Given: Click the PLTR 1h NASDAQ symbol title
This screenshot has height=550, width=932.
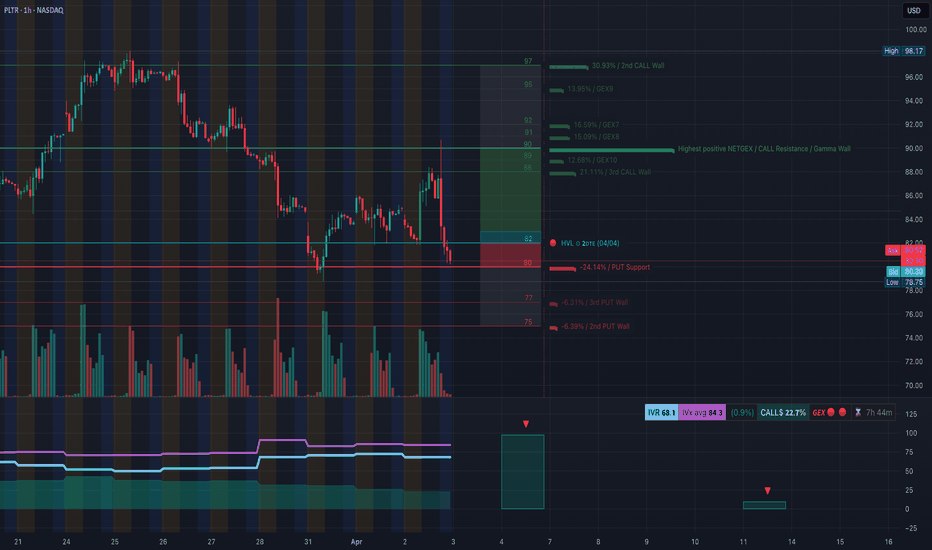Looking at the screenshot, I should (33, 10).
